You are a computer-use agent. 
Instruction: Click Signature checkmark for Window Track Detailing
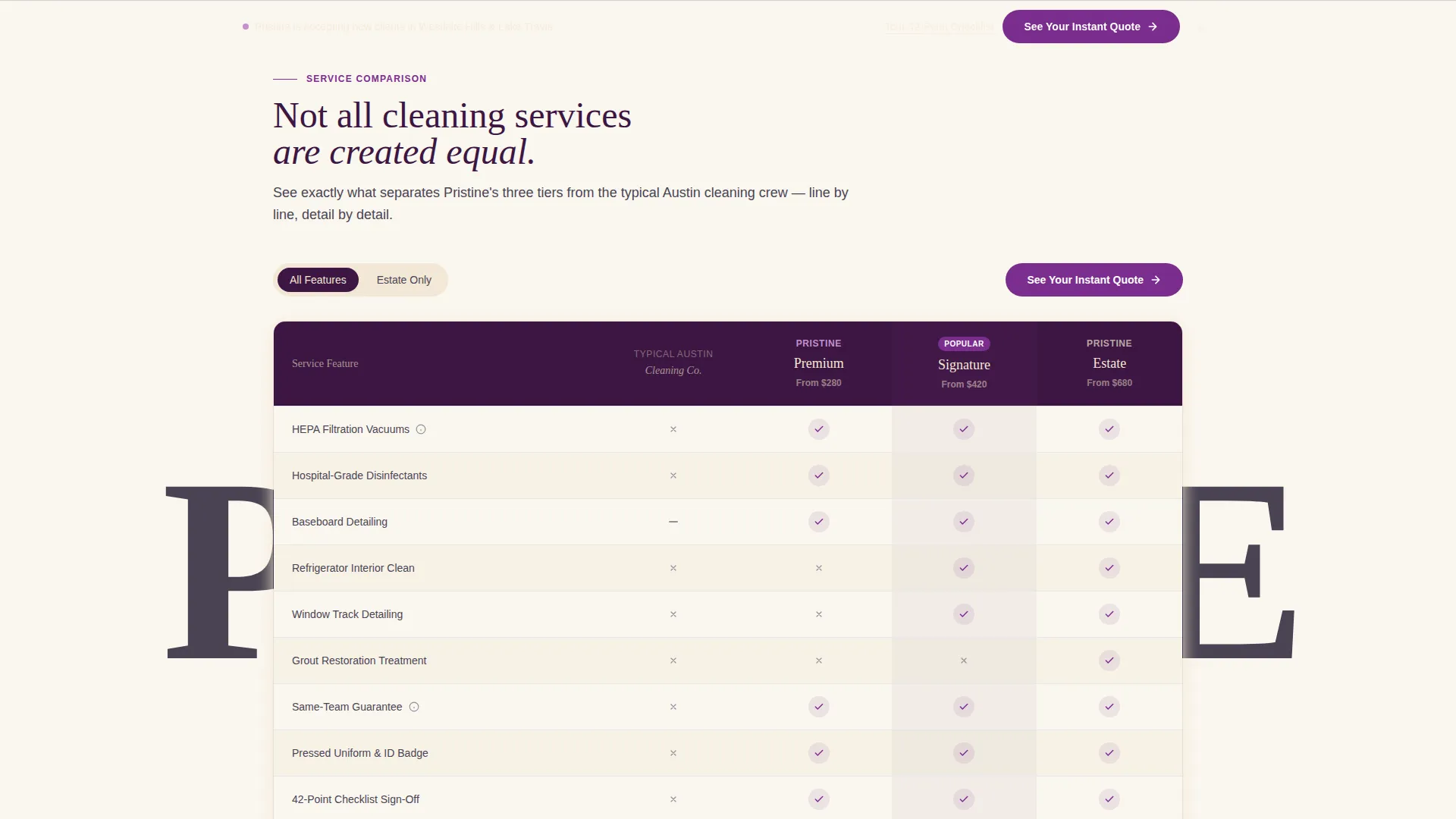point(964,614)
